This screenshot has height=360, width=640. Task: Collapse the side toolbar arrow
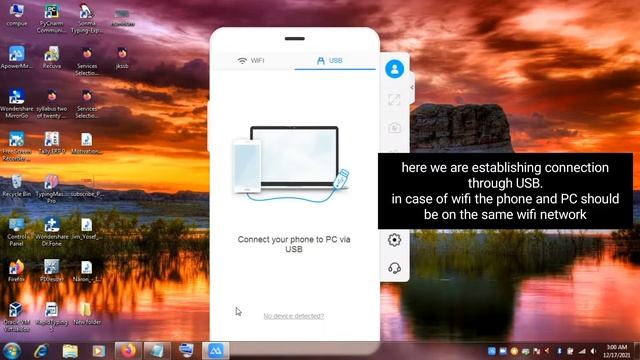tap(412, 87)
